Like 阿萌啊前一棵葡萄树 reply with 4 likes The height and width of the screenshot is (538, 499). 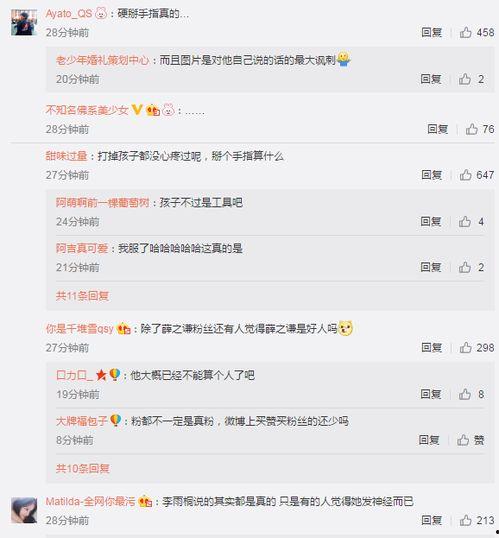tap(465, 222)
